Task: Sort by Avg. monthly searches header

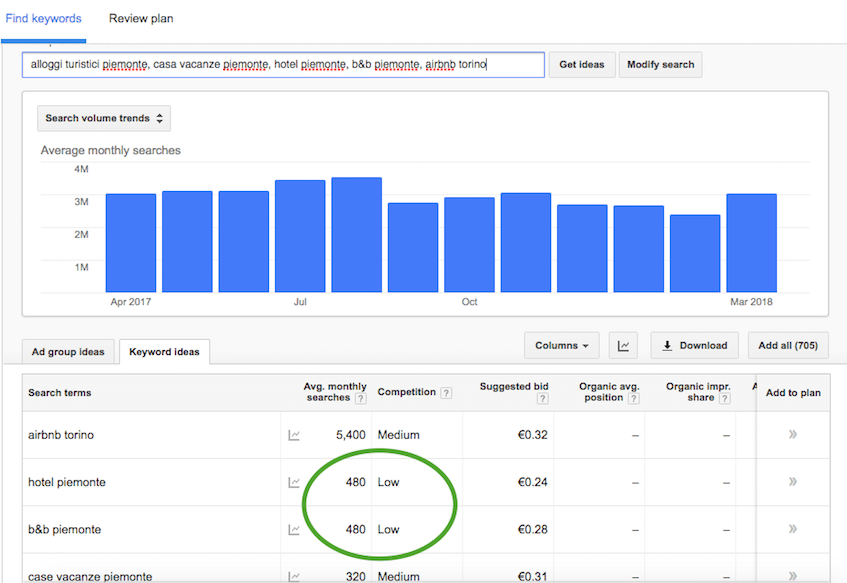Action: (x=335, y=392)
